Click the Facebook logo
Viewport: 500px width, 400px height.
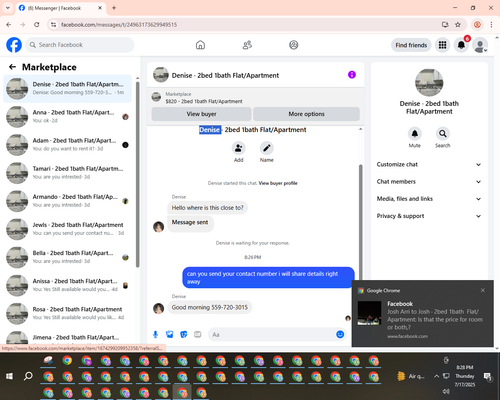coord(14,45)
